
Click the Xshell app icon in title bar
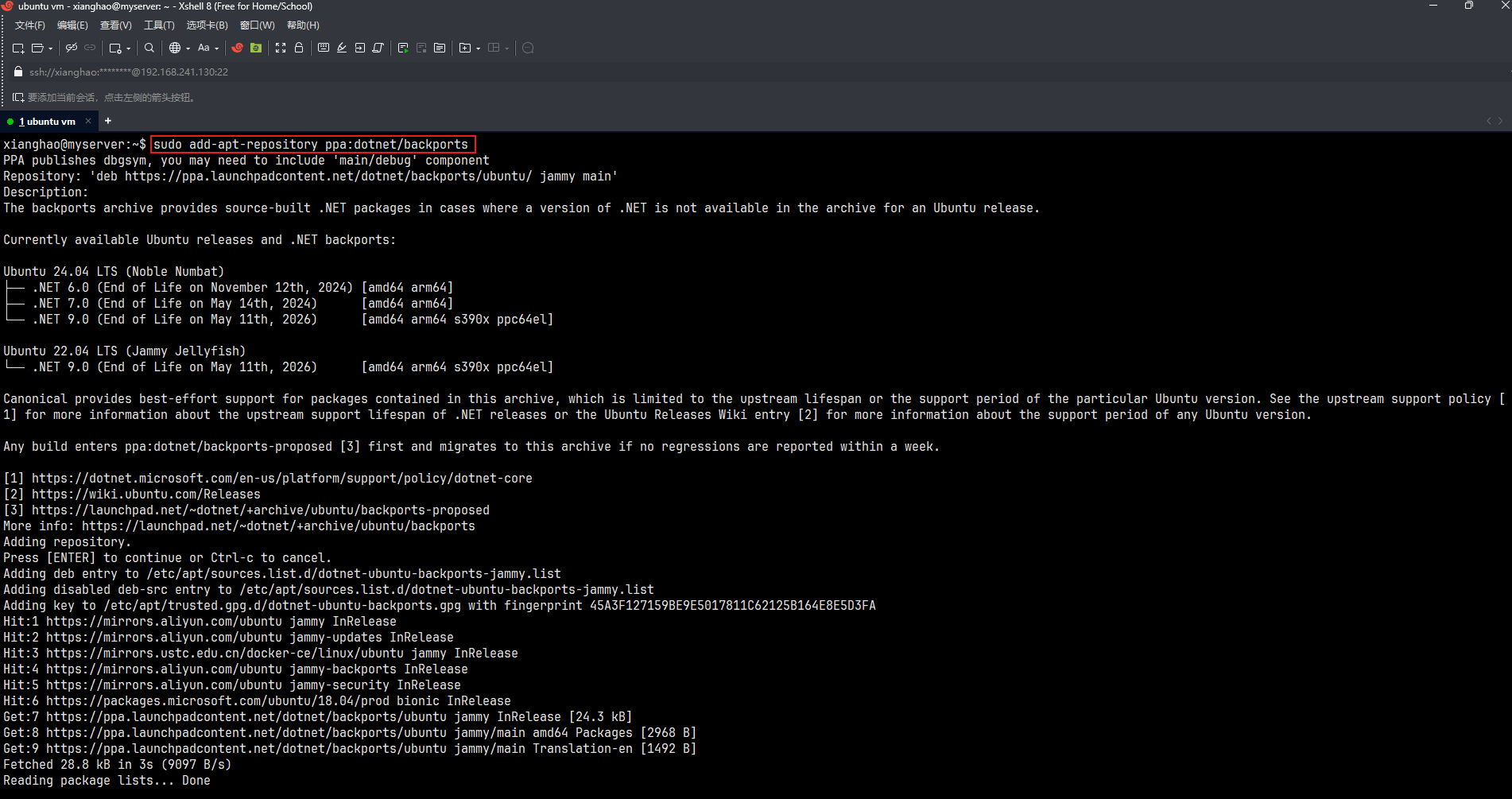(6, 6)
